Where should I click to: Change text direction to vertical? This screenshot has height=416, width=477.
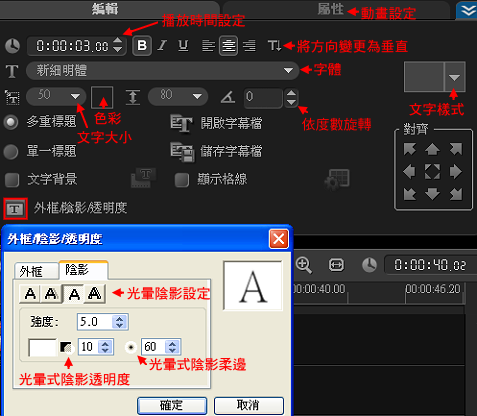point(275,46)
